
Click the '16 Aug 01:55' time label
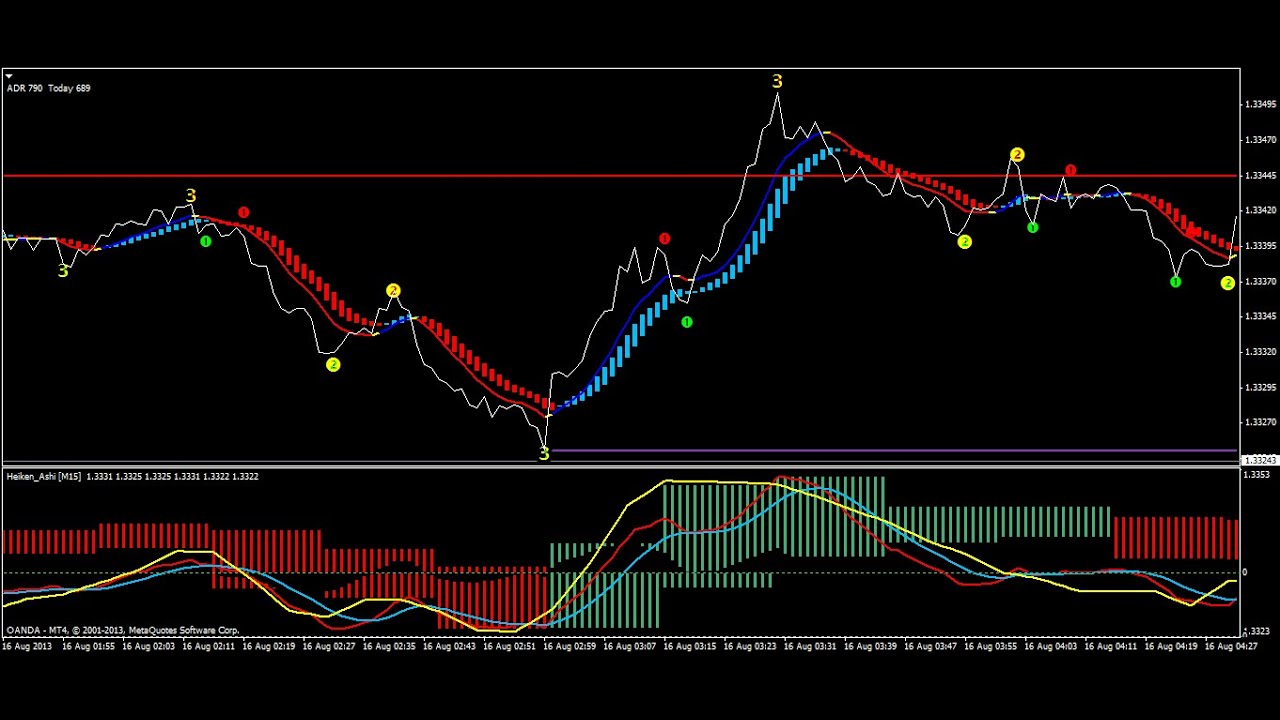(x=88, y=647)
